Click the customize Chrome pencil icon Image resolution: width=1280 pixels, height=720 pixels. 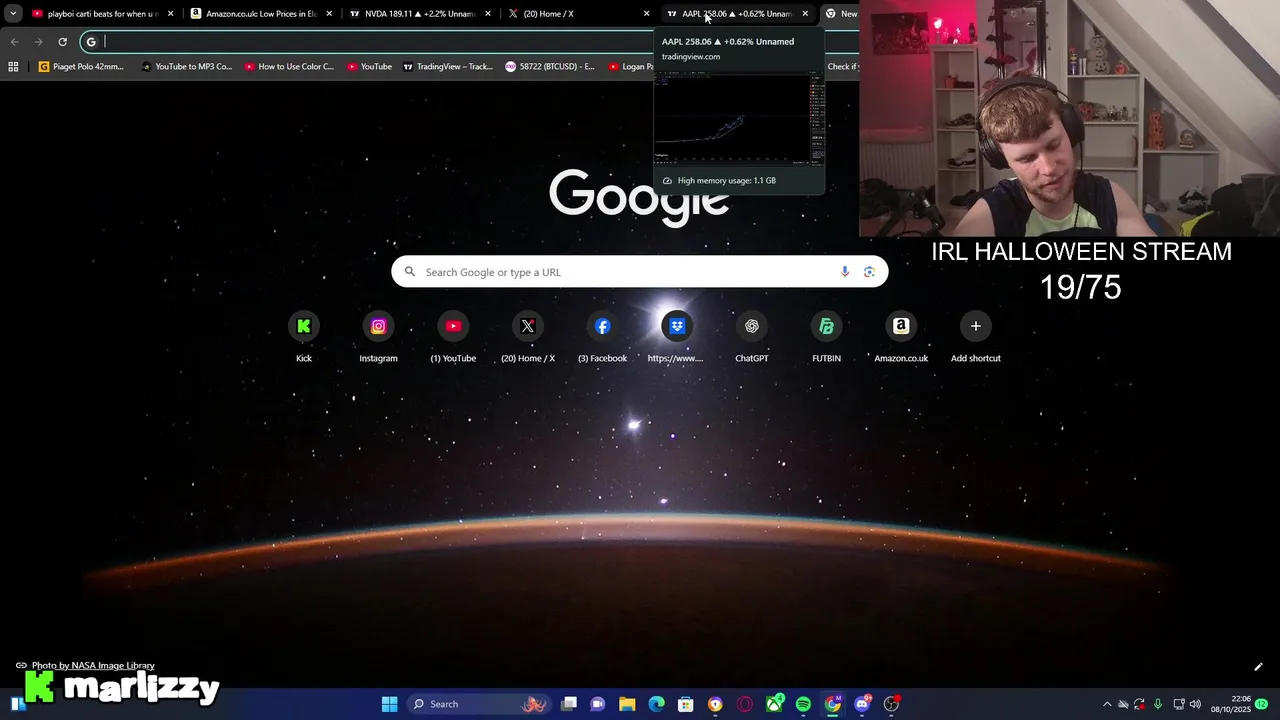(1258, 667)
